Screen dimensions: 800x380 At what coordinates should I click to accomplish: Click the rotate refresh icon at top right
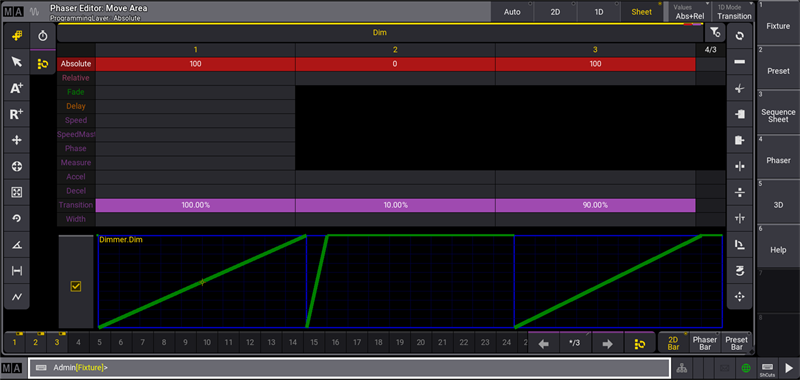(739, 36)
